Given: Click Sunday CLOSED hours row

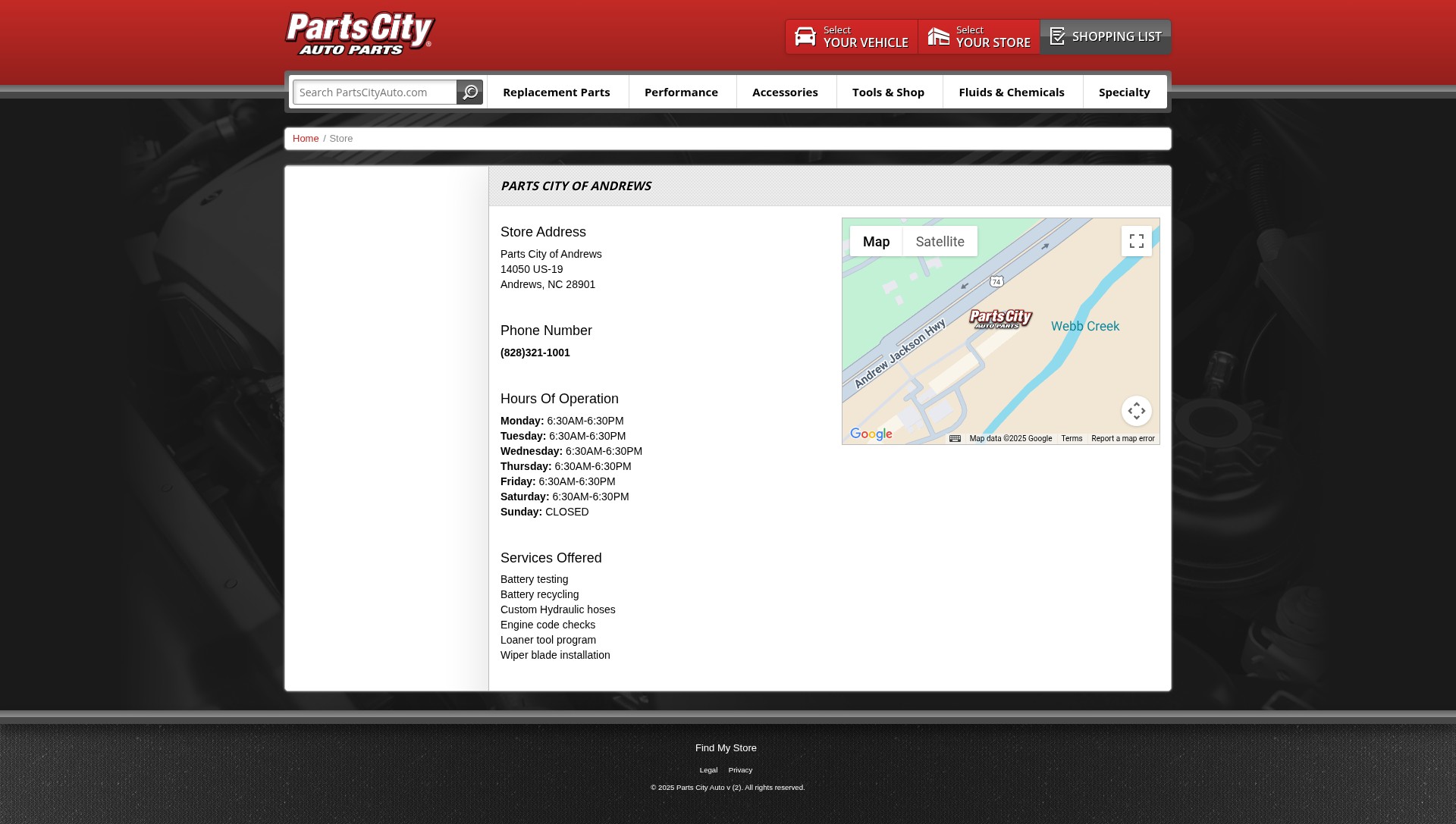Looking at the screenshot, I should click(x=544, y=512).
